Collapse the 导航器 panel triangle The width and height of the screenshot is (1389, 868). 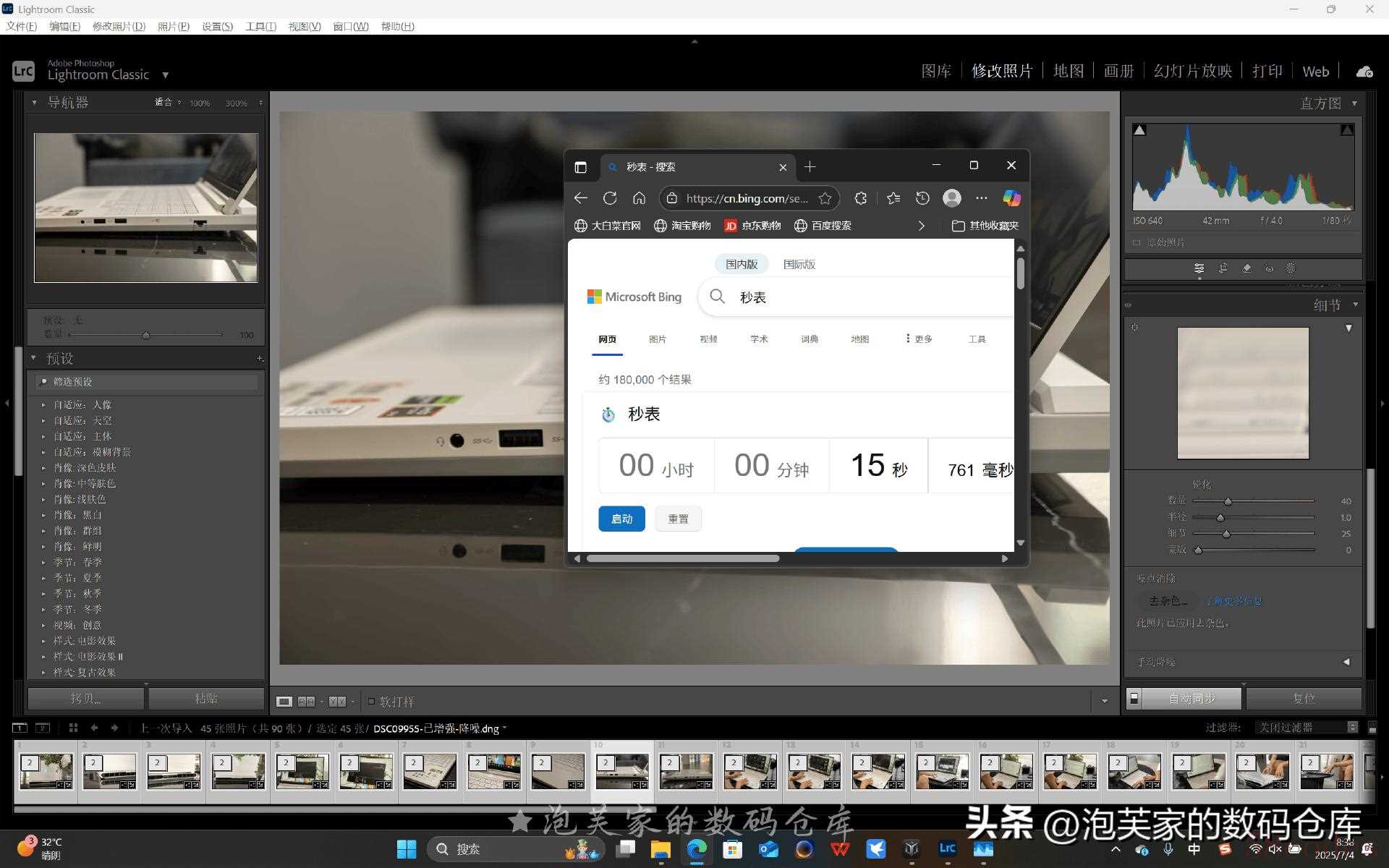pyautogui.click(x=34, y=103)
